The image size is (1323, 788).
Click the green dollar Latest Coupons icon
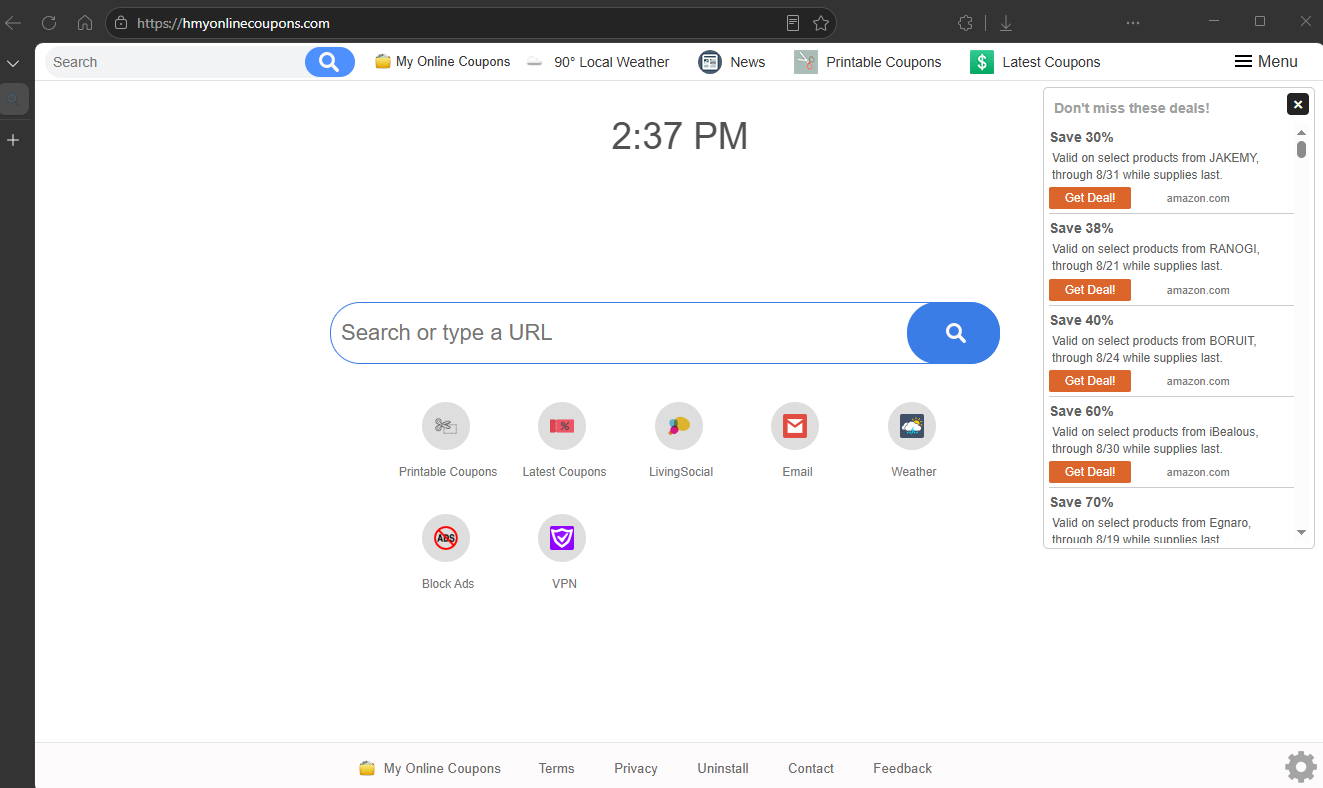[982, 62]
